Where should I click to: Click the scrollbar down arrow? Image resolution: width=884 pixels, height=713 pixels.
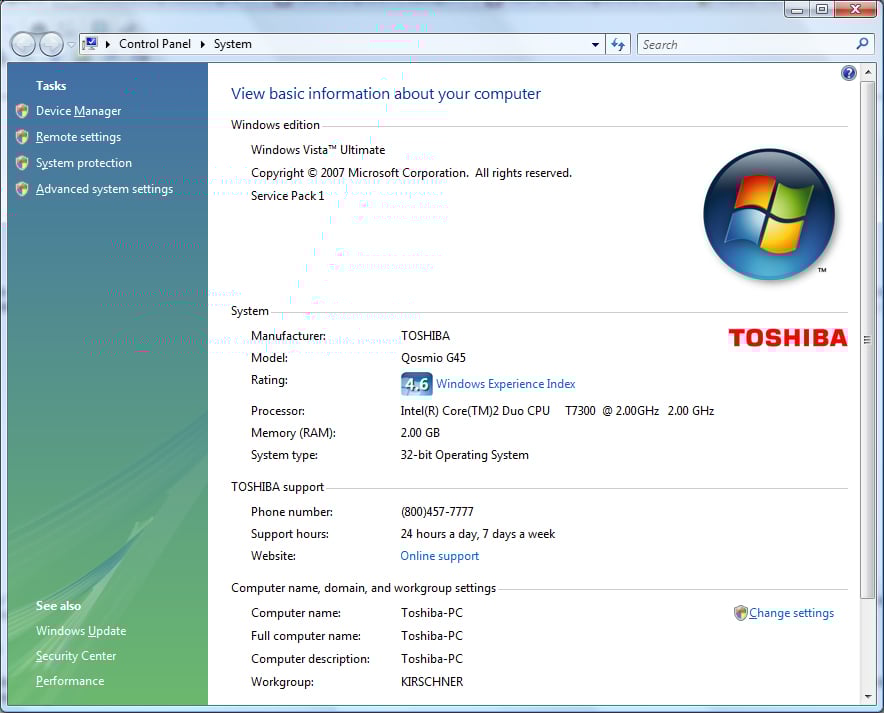pos(868,697)
